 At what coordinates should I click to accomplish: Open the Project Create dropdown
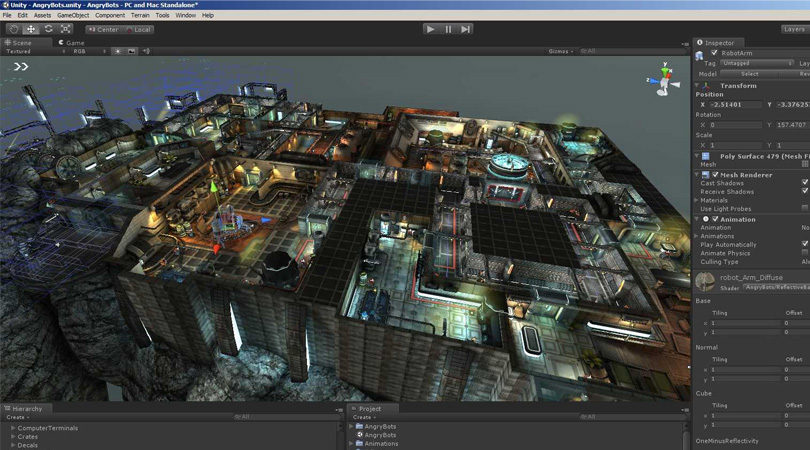tap(364, 417)
